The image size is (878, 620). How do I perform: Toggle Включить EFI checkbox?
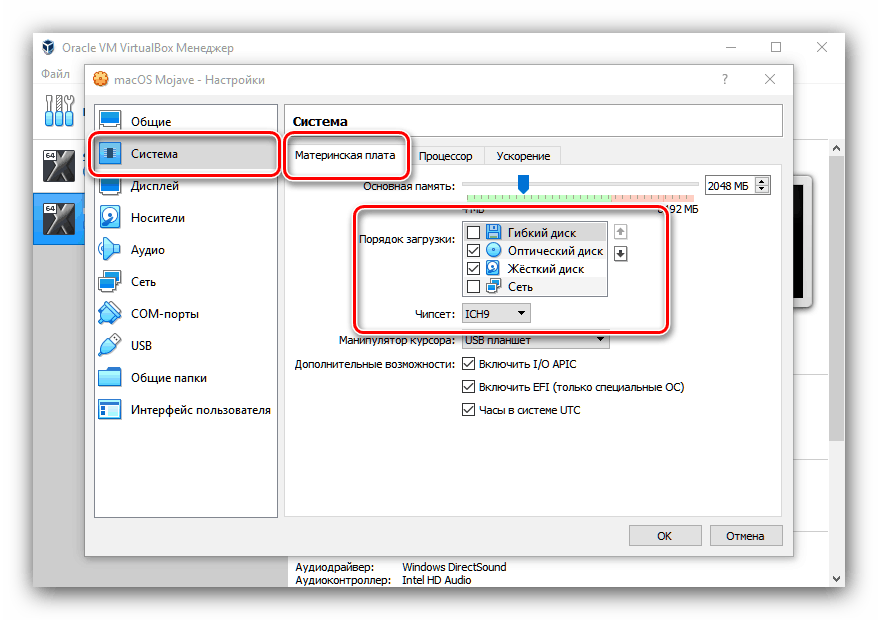pyautogui.click(x=468, y=386)
